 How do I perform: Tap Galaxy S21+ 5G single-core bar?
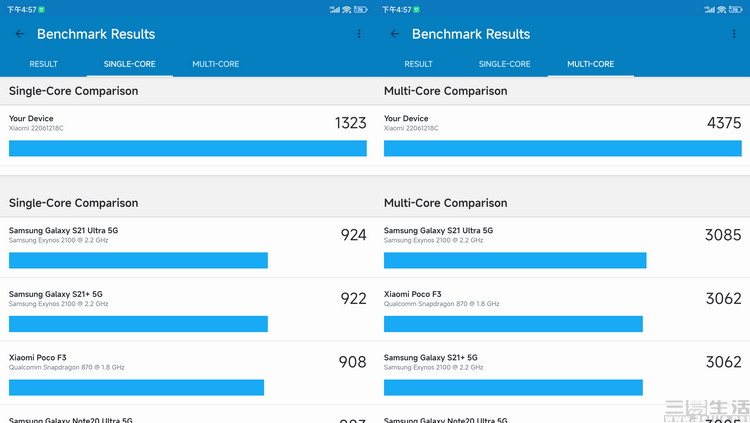138,324
